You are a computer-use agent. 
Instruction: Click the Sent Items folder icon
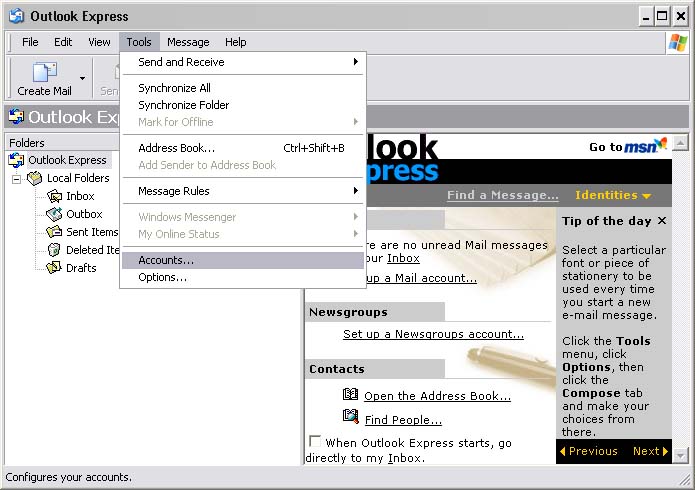click(54, 232)
